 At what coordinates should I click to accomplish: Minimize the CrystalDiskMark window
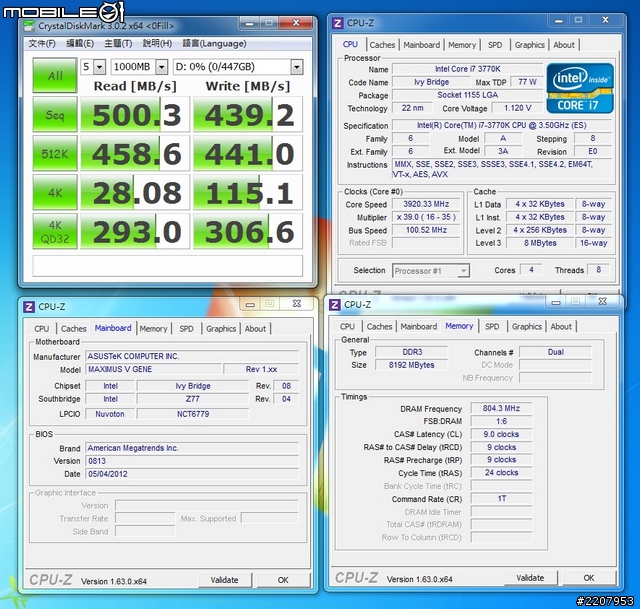tap(250, 24)
